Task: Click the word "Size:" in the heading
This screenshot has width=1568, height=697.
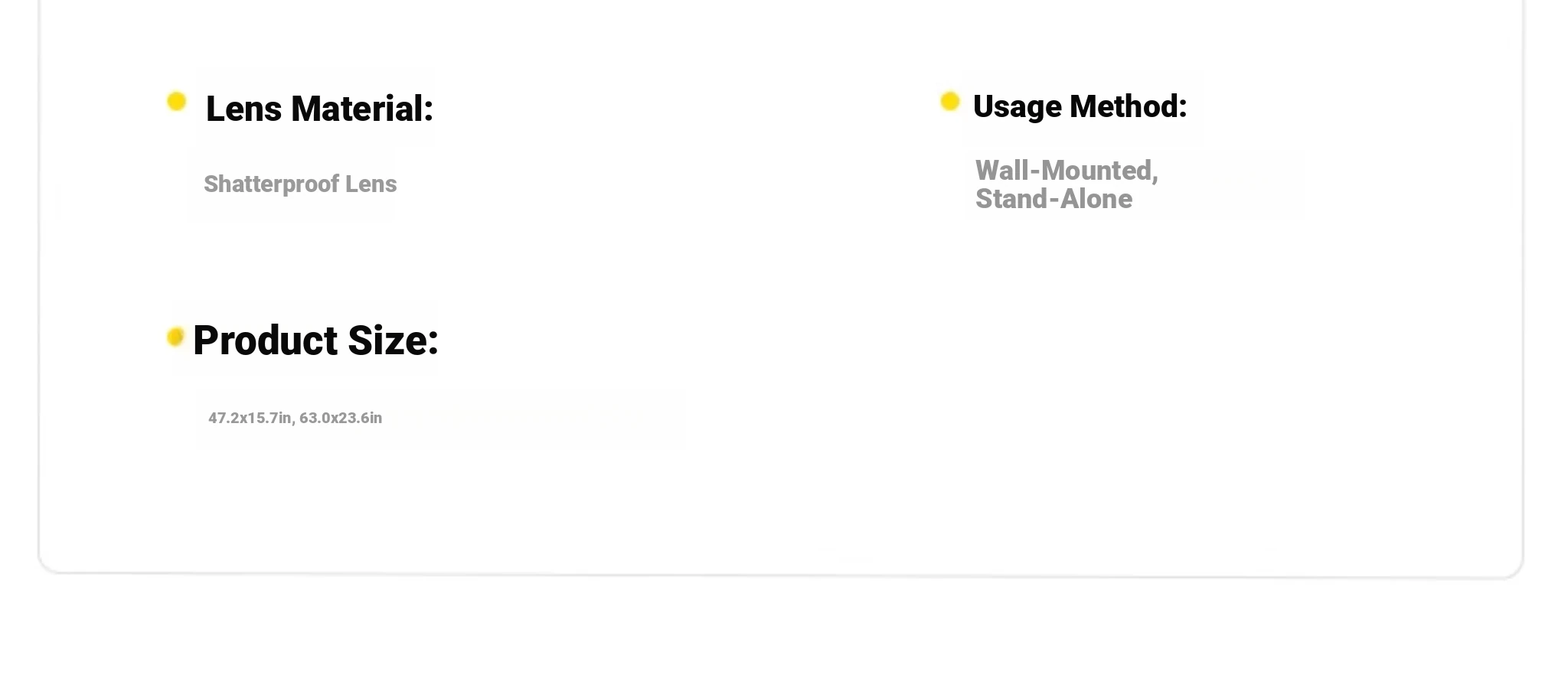Action: pyautogui.click(x=393, y=340)
